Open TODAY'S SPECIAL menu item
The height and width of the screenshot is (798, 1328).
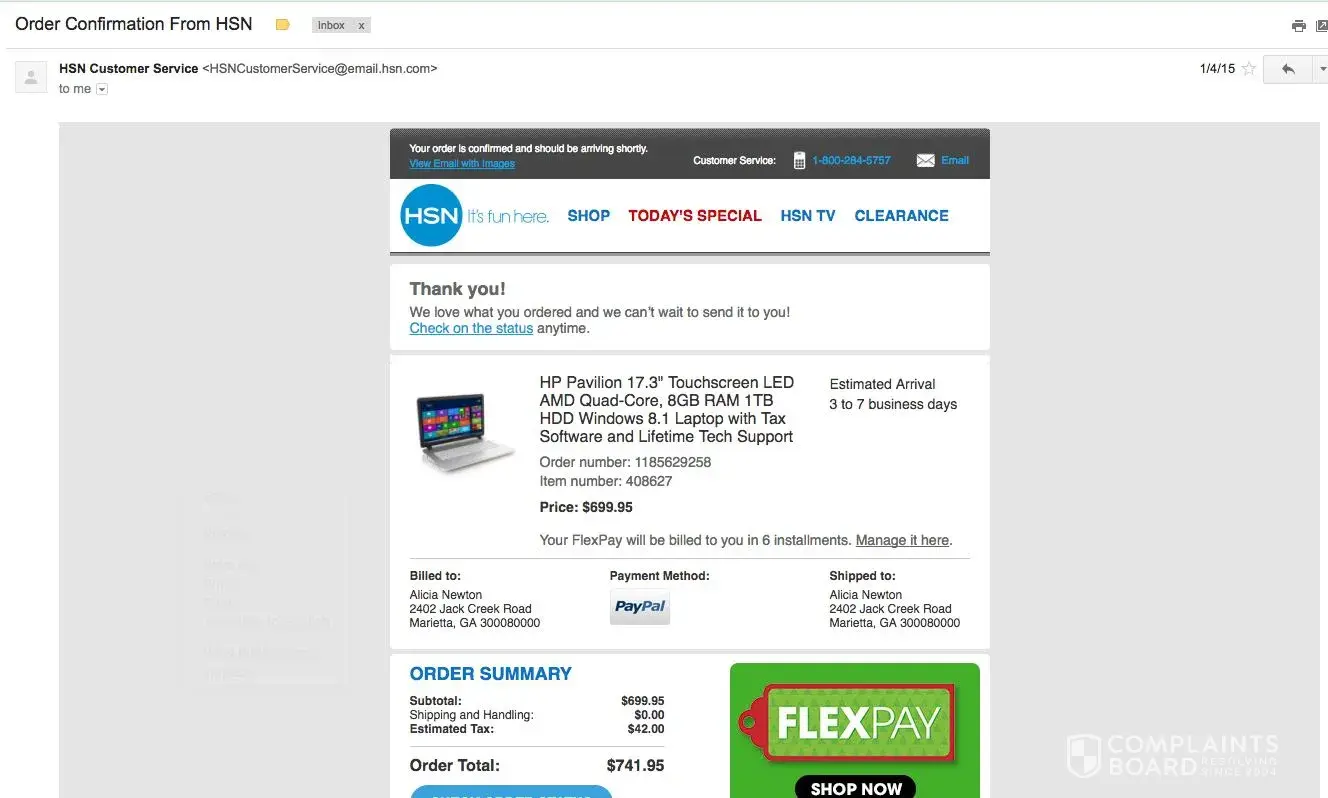coord(695,216)
